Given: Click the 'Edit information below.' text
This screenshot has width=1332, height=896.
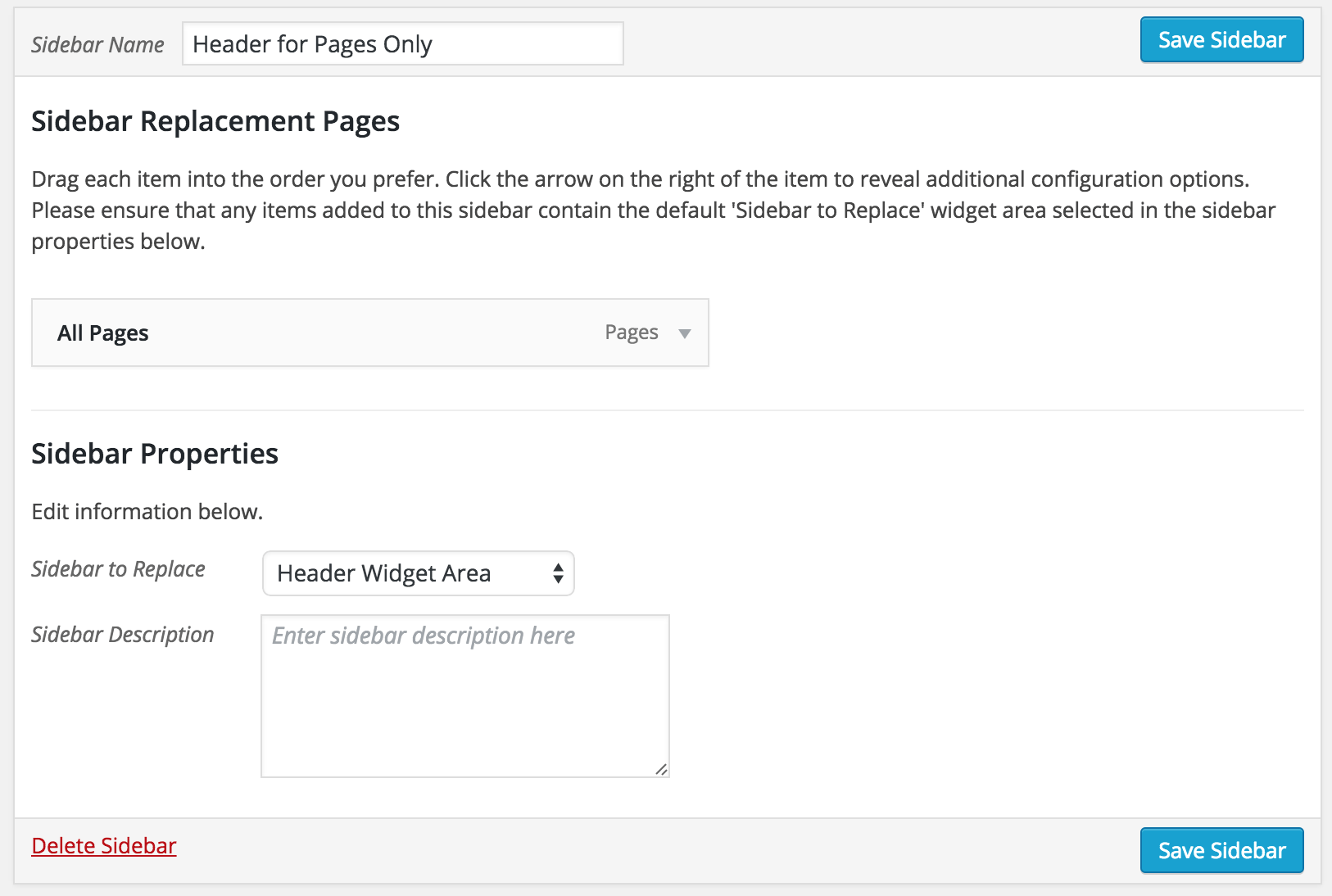Looking at the screenshot, I should 147,512.
